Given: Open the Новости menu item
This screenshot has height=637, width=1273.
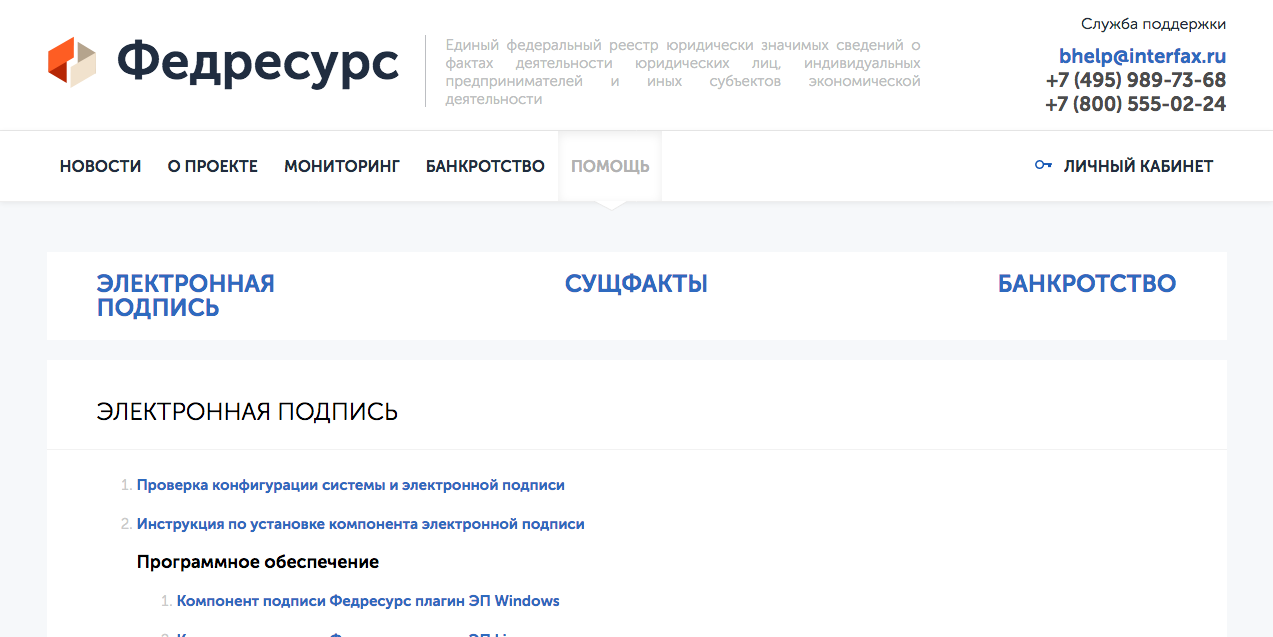Looking at the screenshot, I should click(x=101, y=166).
